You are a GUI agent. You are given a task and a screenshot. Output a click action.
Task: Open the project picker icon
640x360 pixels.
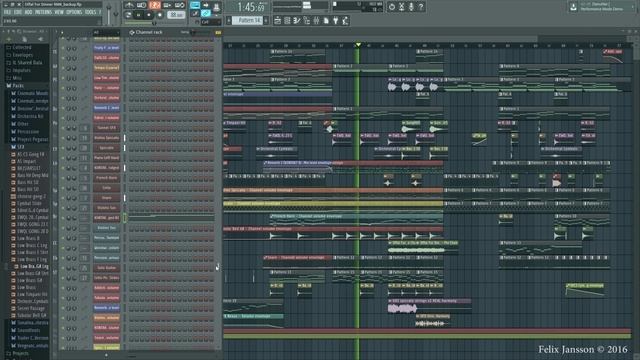click(326, 20)
